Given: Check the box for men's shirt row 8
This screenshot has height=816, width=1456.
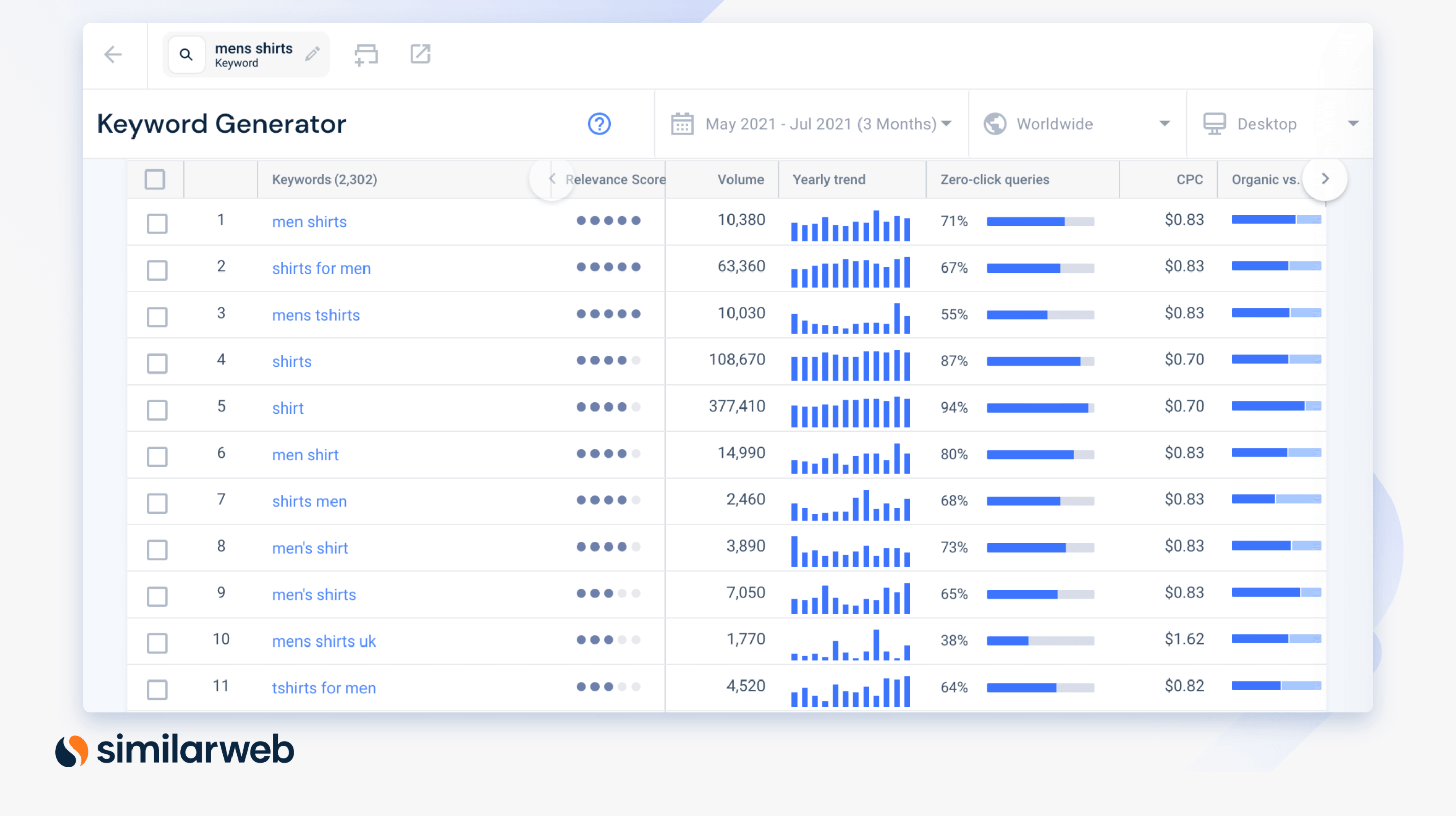Looking at the screenshot, I should [x=156, y=550].
